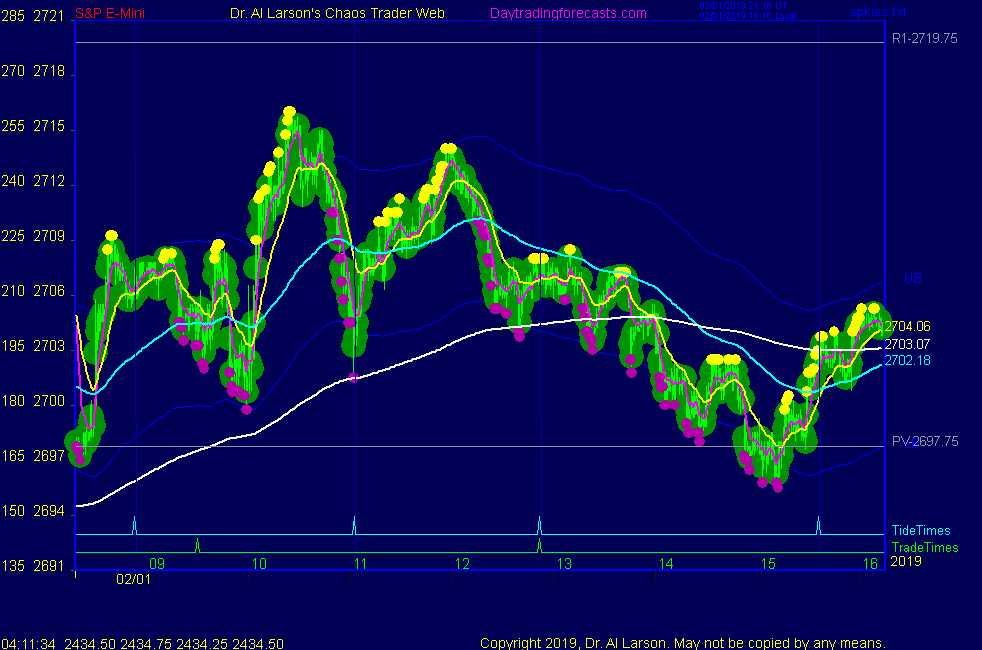
Task: Click the copyright notice by Dr. Al Larson
Action: [683, 643]
